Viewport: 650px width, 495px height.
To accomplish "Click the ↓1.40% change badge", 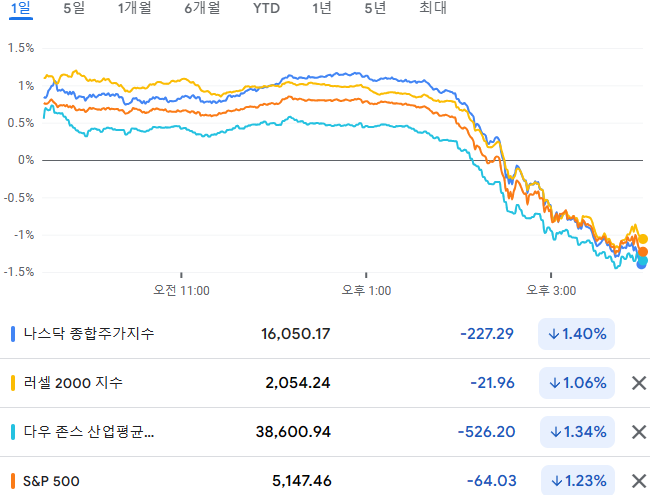I will click(x=576, y=334).
